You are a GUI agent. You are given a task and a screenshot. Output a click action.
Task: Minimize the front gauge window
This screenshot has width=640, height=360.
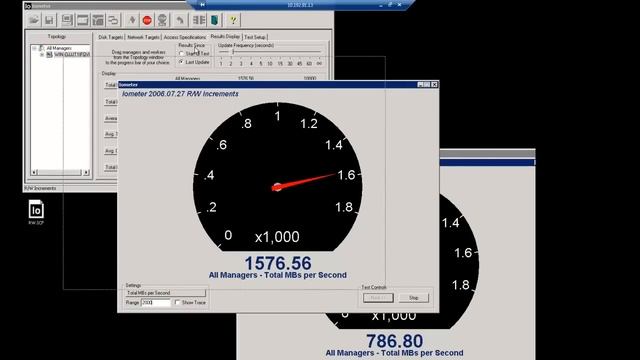[420, 84]
